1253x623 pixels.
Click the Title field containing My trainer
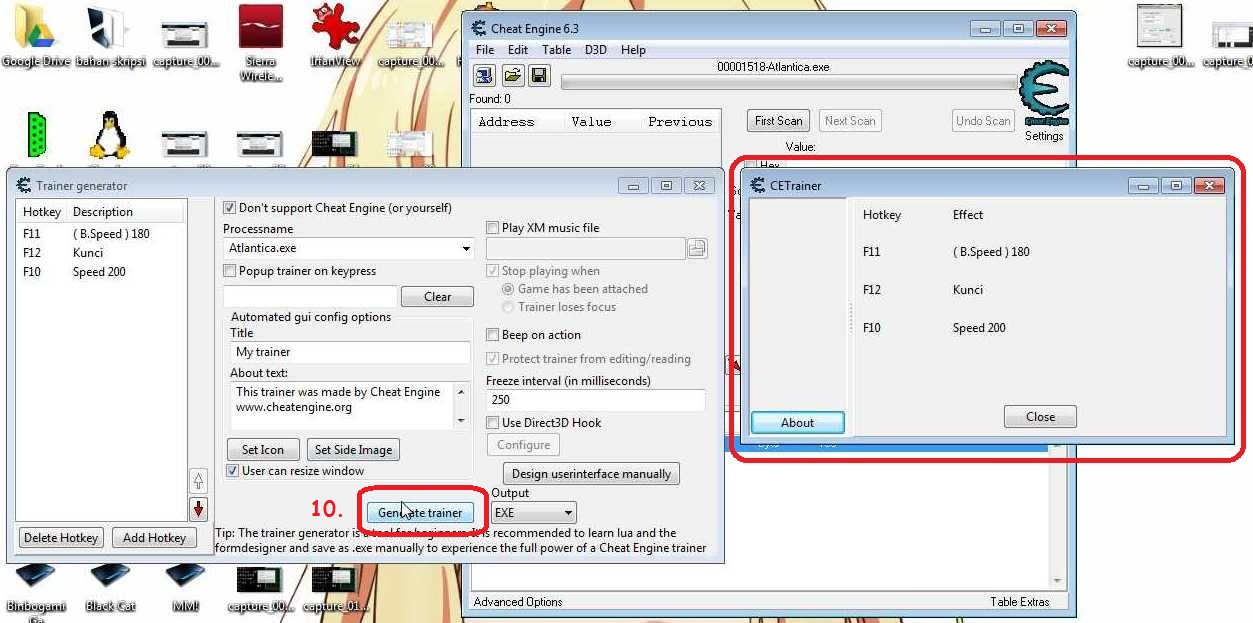pyautogui.click(x=350, y=352)
